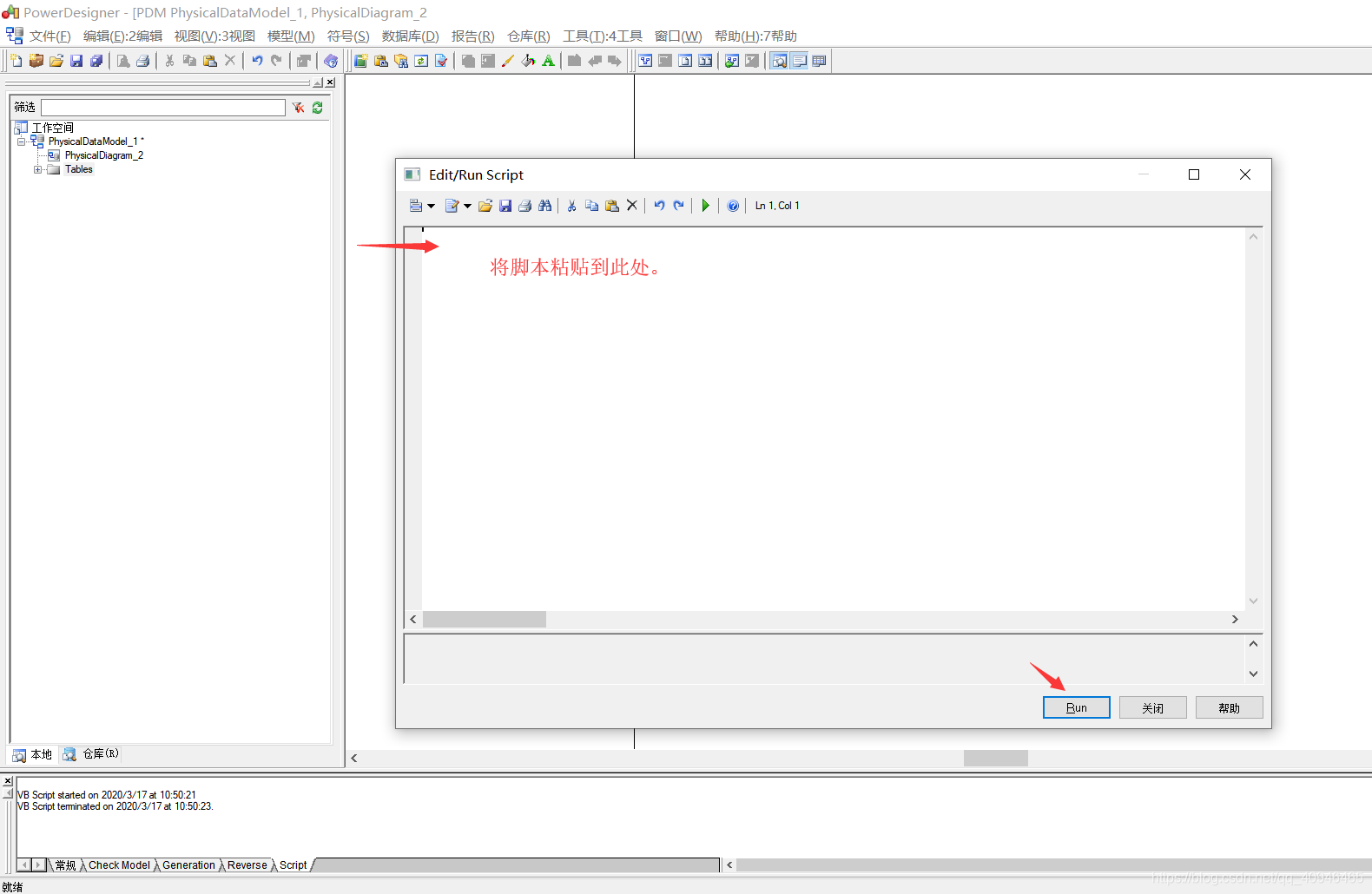Viewport: 1372px width, 894px height.
Task: Switch to the 本地 browser tab
Action: coord(32,755)
